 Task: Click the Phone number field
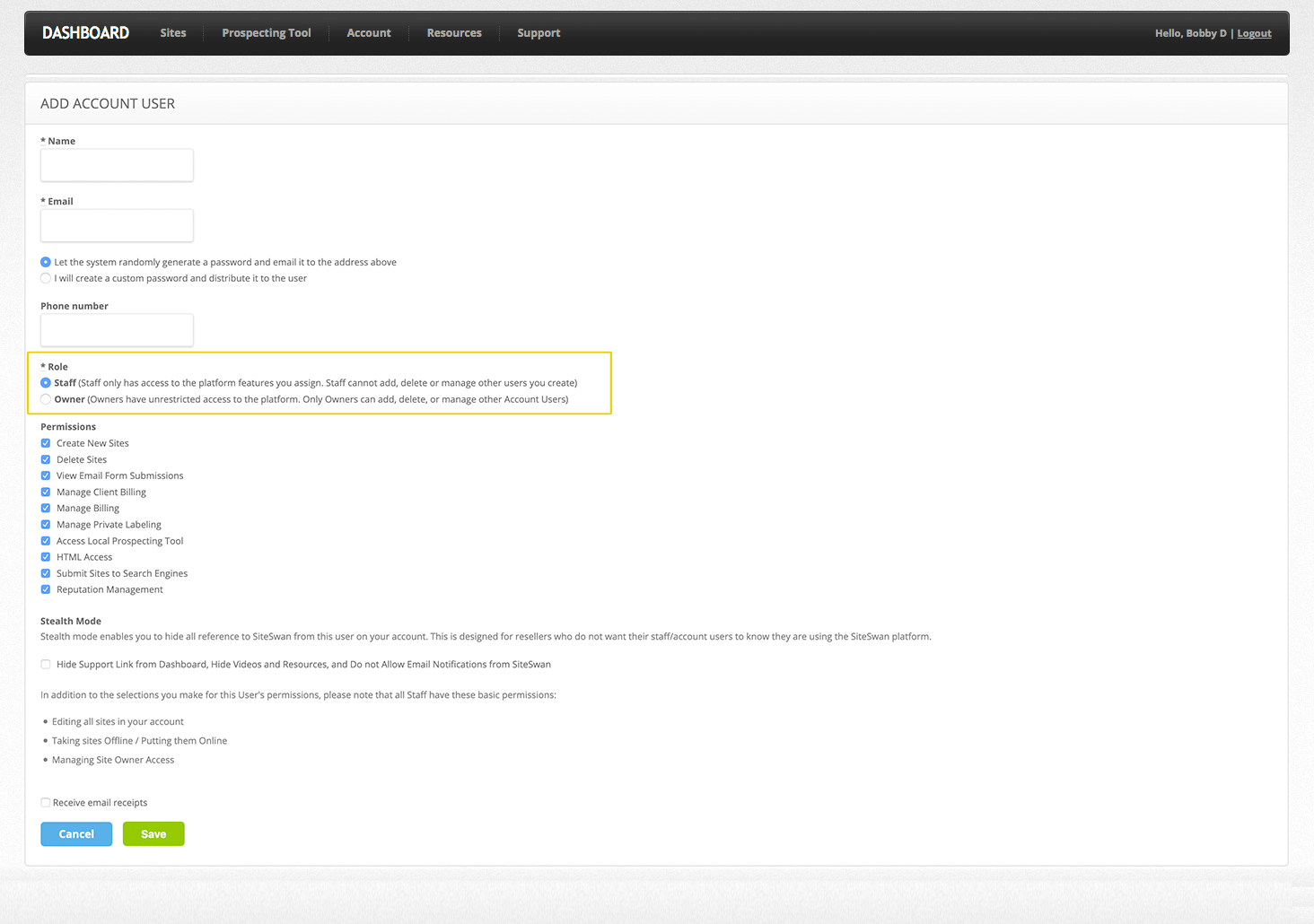(117, 330)
